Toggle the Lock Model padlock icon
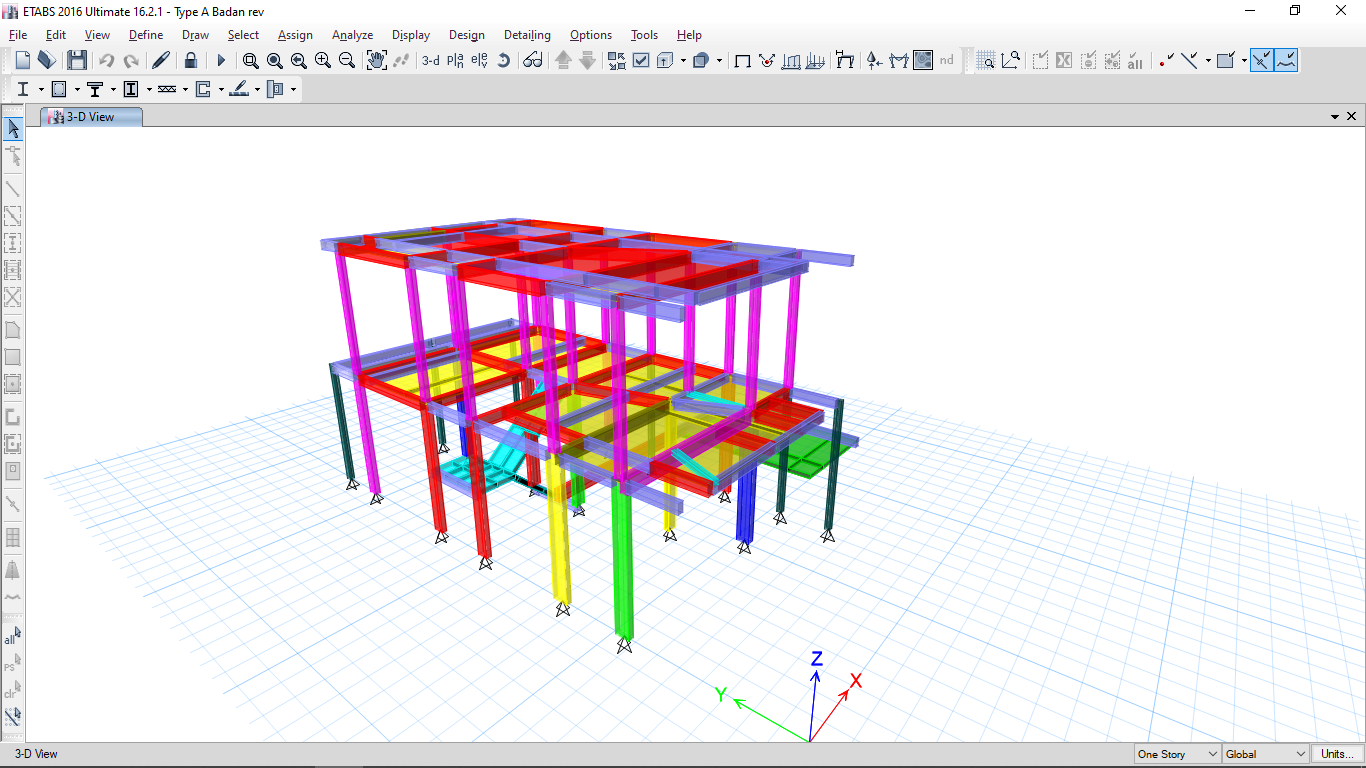The width and height of the screenshot is (1366, 768). [191, 60]
